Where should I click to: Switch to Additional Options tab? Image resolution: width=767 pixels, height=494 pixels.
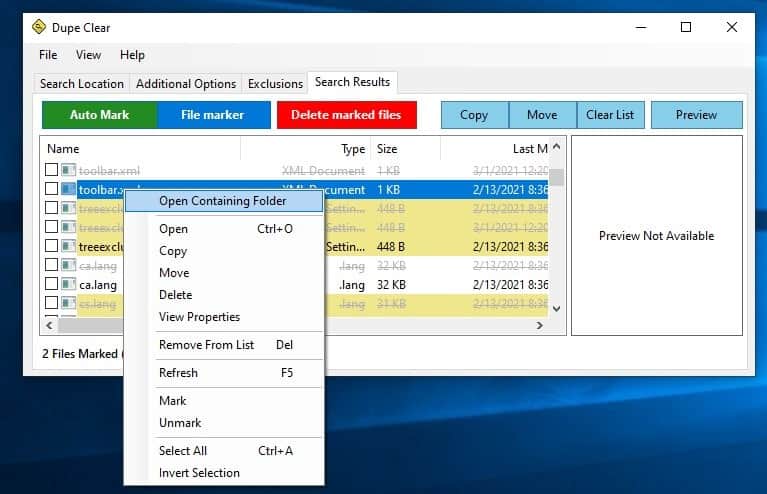click(186, 84)
